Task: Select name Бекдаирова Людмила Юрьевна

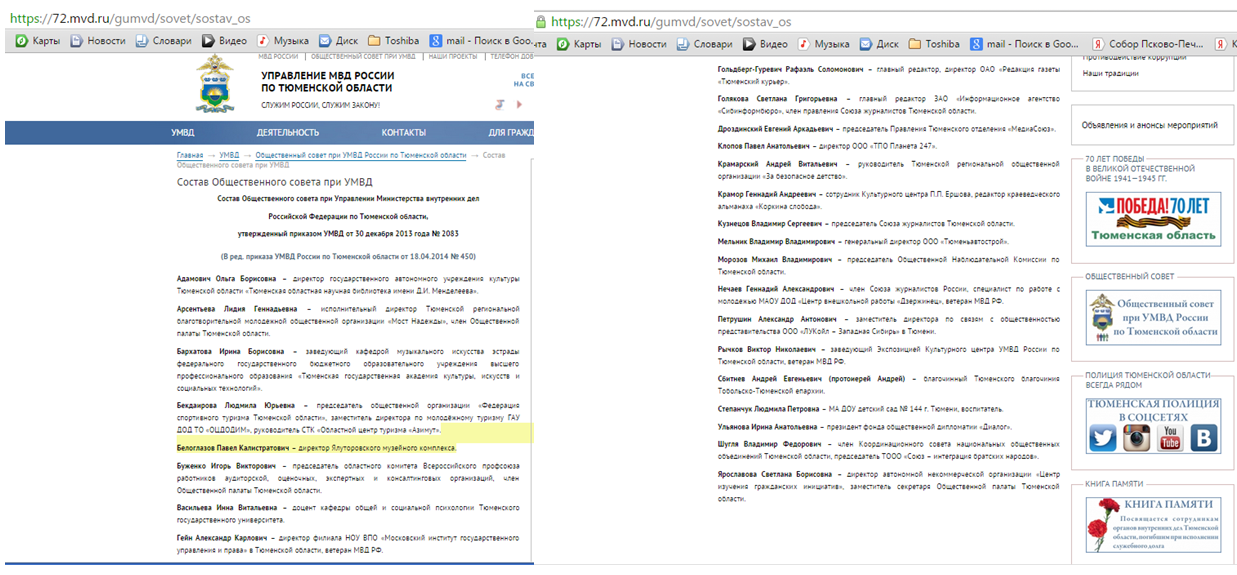Action: (235, 405)
